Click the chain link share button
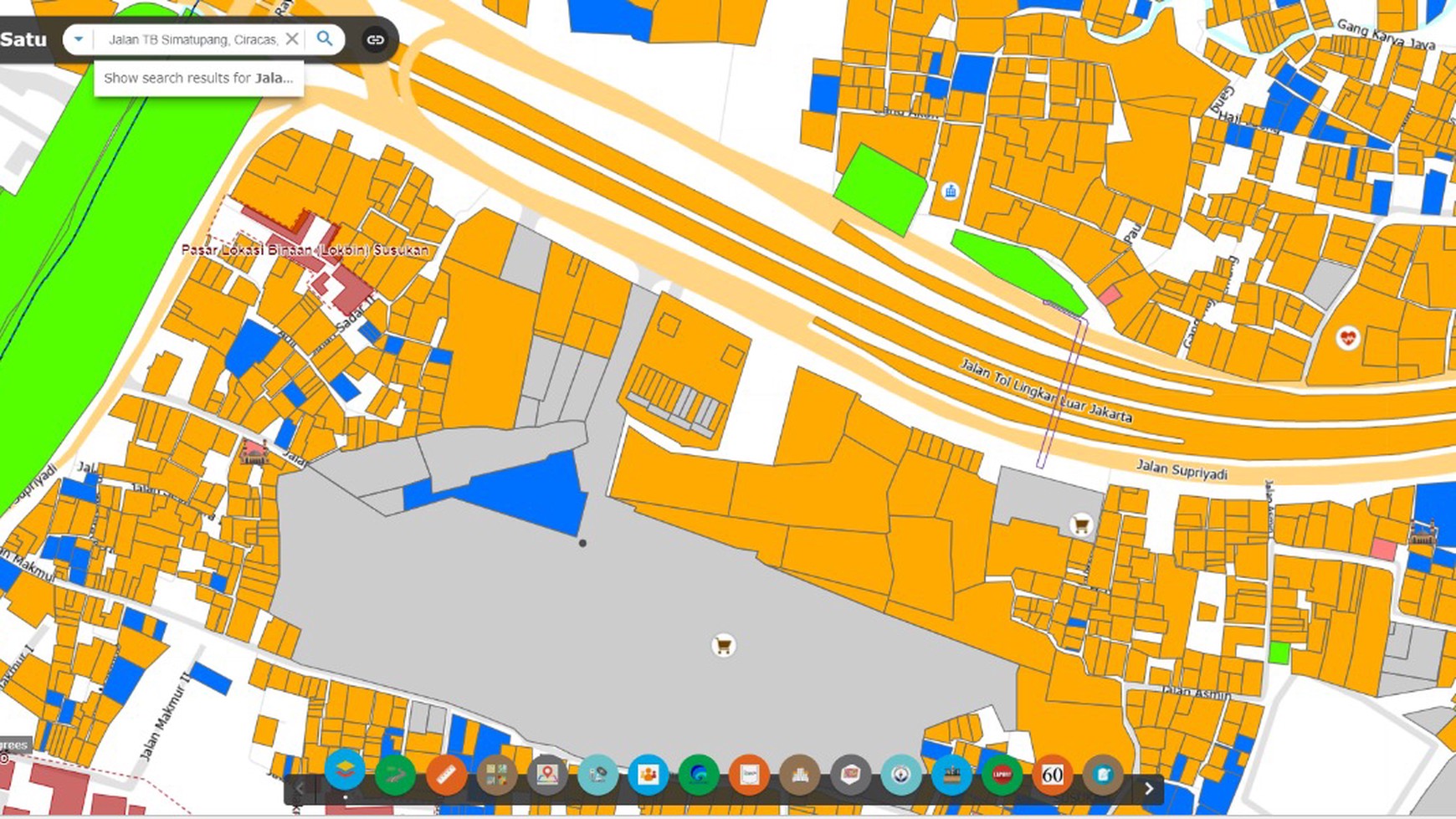Screen dimensions: 1456x819 tap(375, 39)
